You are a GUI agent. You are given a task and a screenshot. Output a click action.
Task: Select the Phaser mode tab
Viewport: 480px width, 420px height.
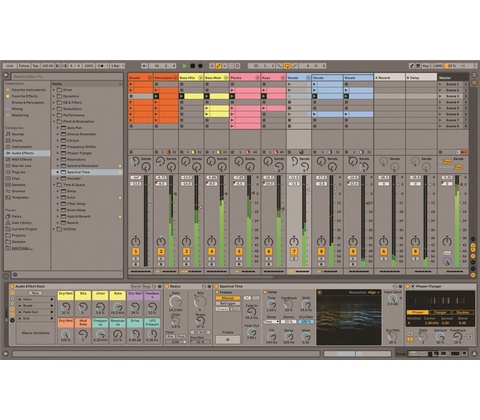coord(417,312)
